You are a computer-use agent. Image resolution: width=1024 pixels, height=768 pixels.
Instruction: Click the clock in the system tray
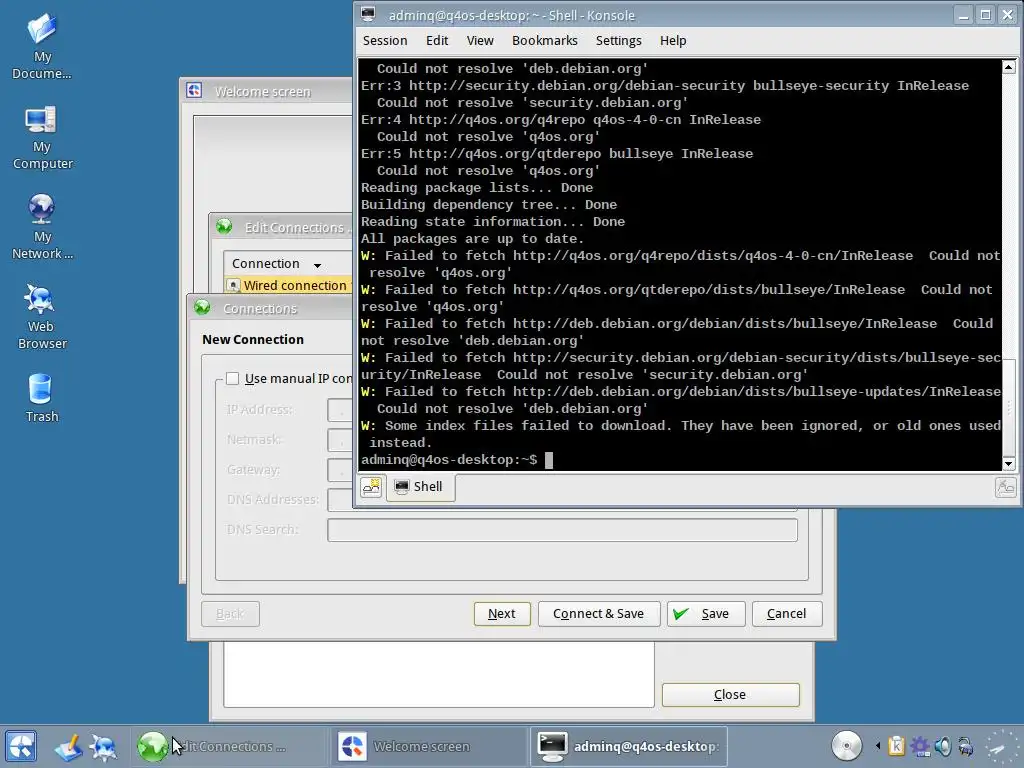coord(1000,746)
